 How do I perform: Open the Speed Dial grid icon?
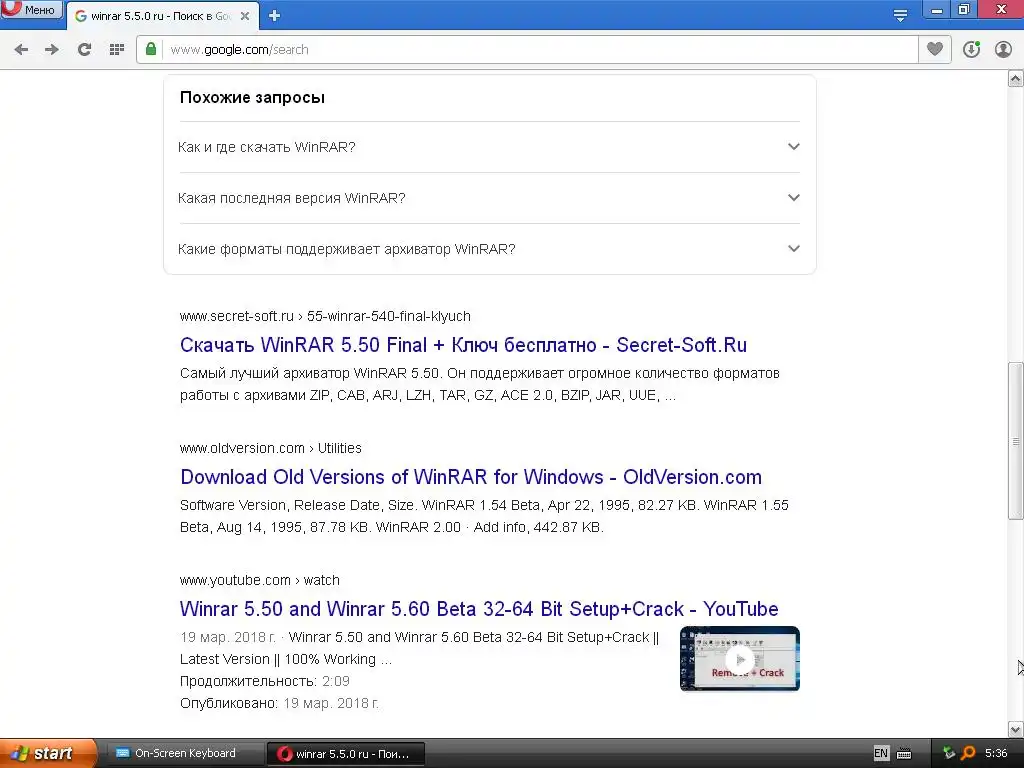(x=117, y=50)
